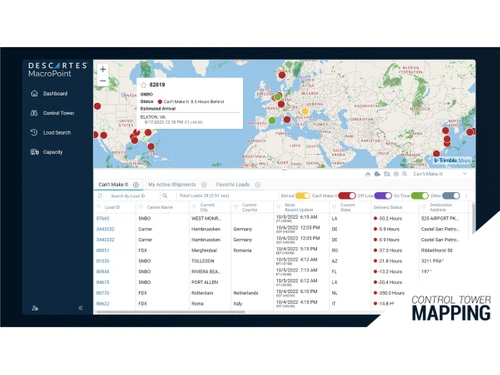Close the My Active Shipments tab
Screen dimensions: 500x375
tap(204, 185)
